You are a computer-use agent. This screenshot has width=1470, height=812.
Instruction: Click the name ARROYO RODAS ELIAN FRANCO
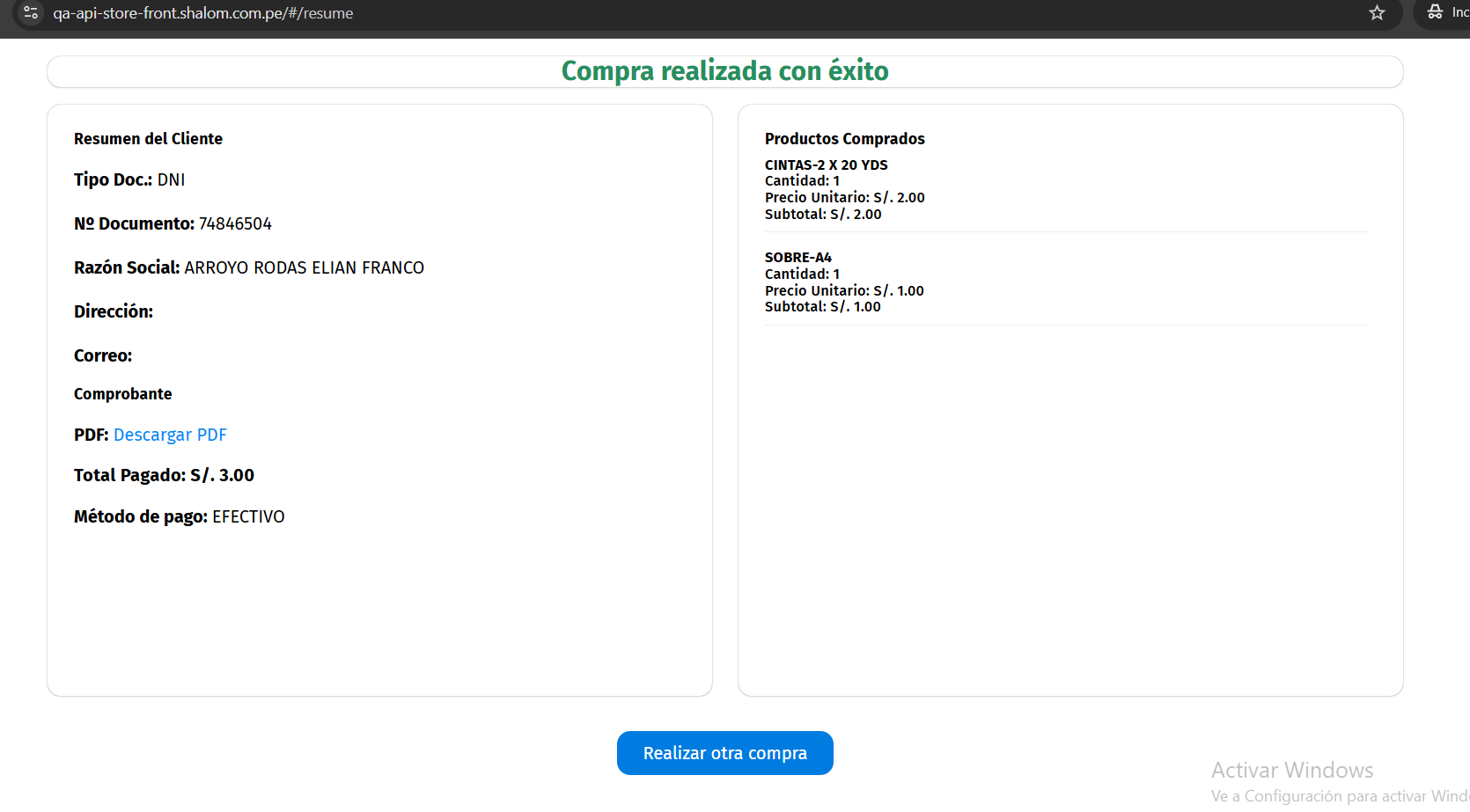(304, 267)
